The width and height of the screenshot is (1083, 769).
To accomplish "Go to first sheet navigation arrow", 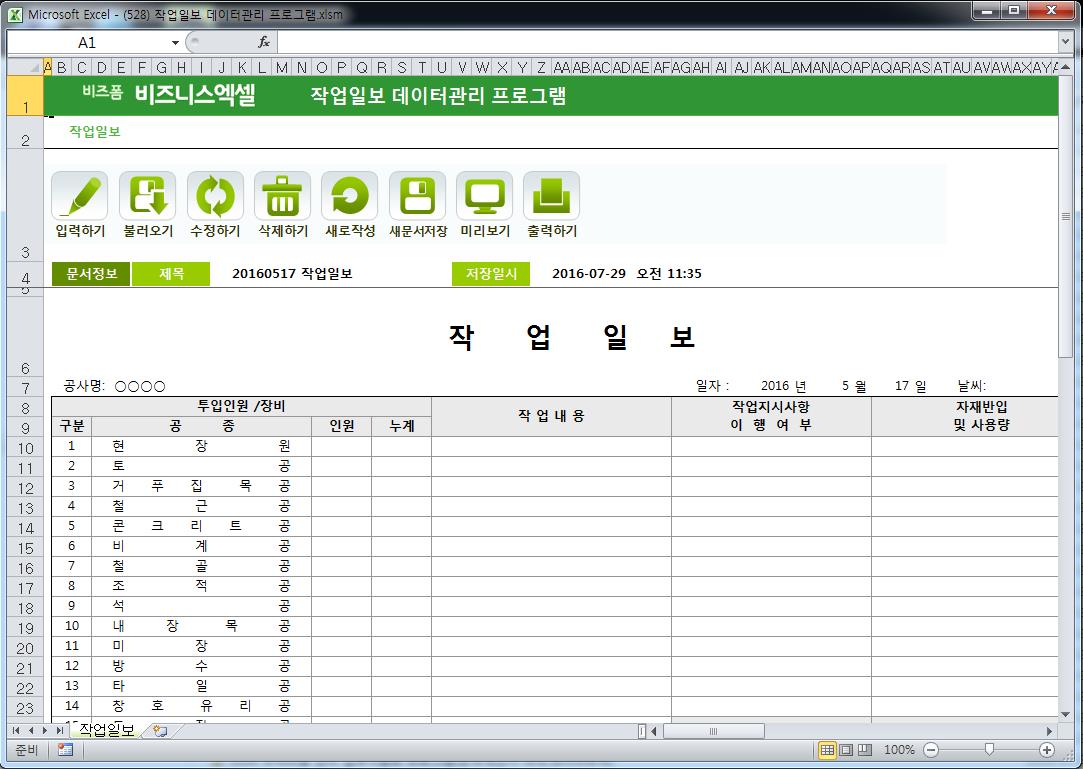I will point(16,730).
